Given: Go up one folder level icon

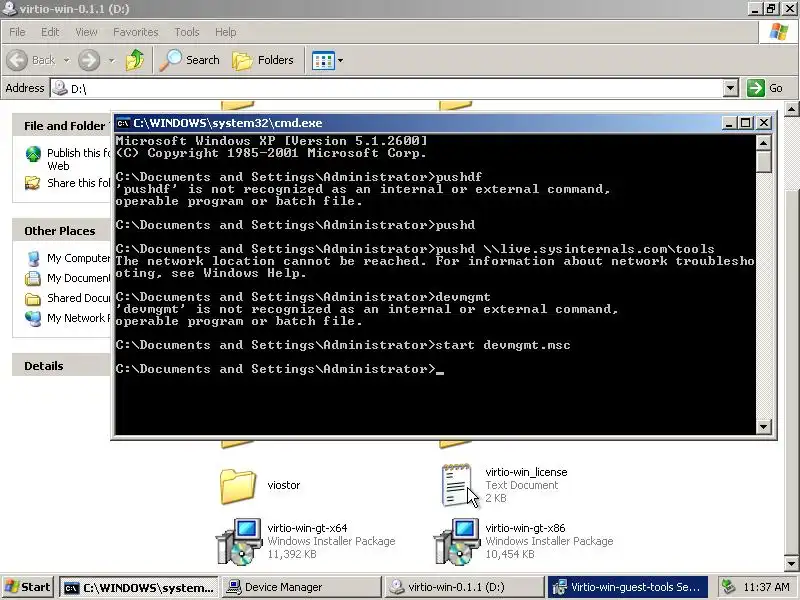Looking at the screenshot, I should pyautogui.click(x=135, y=60).
